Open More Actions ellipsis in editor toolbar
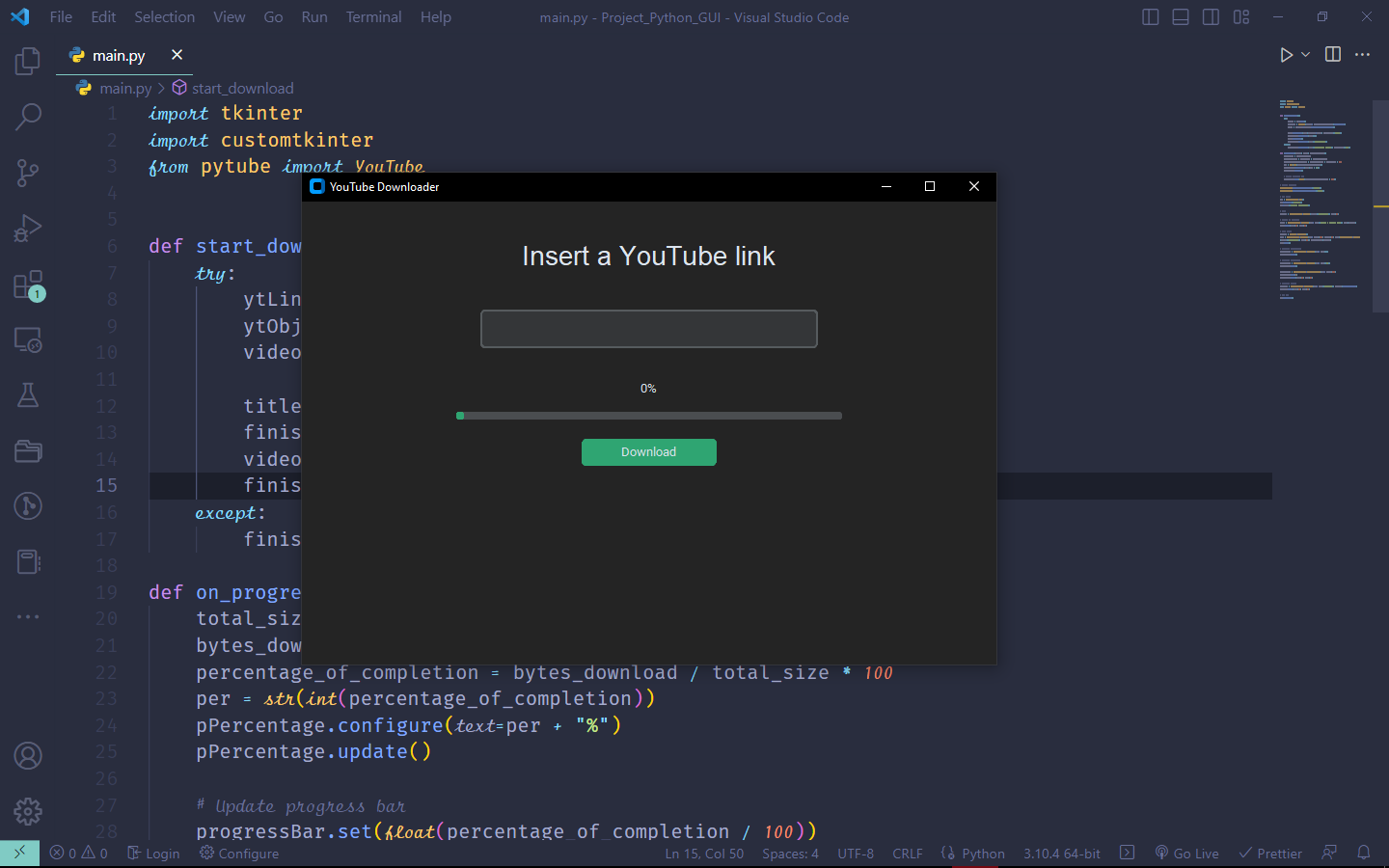Image resolution: width=1389 pixels, height=868 pixels. point(1362,55)
